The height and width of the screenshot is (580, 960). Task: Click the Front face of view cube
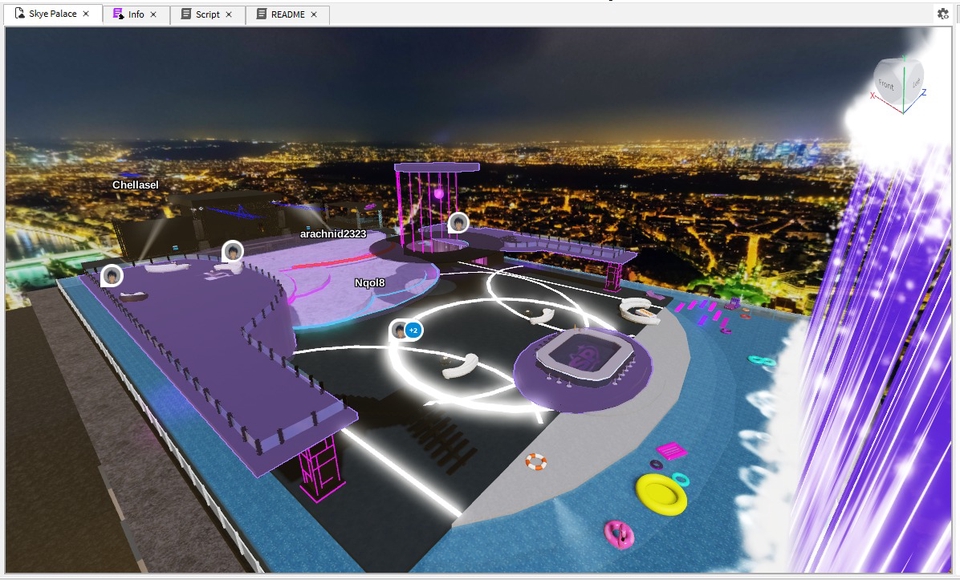tap(888, 84)
